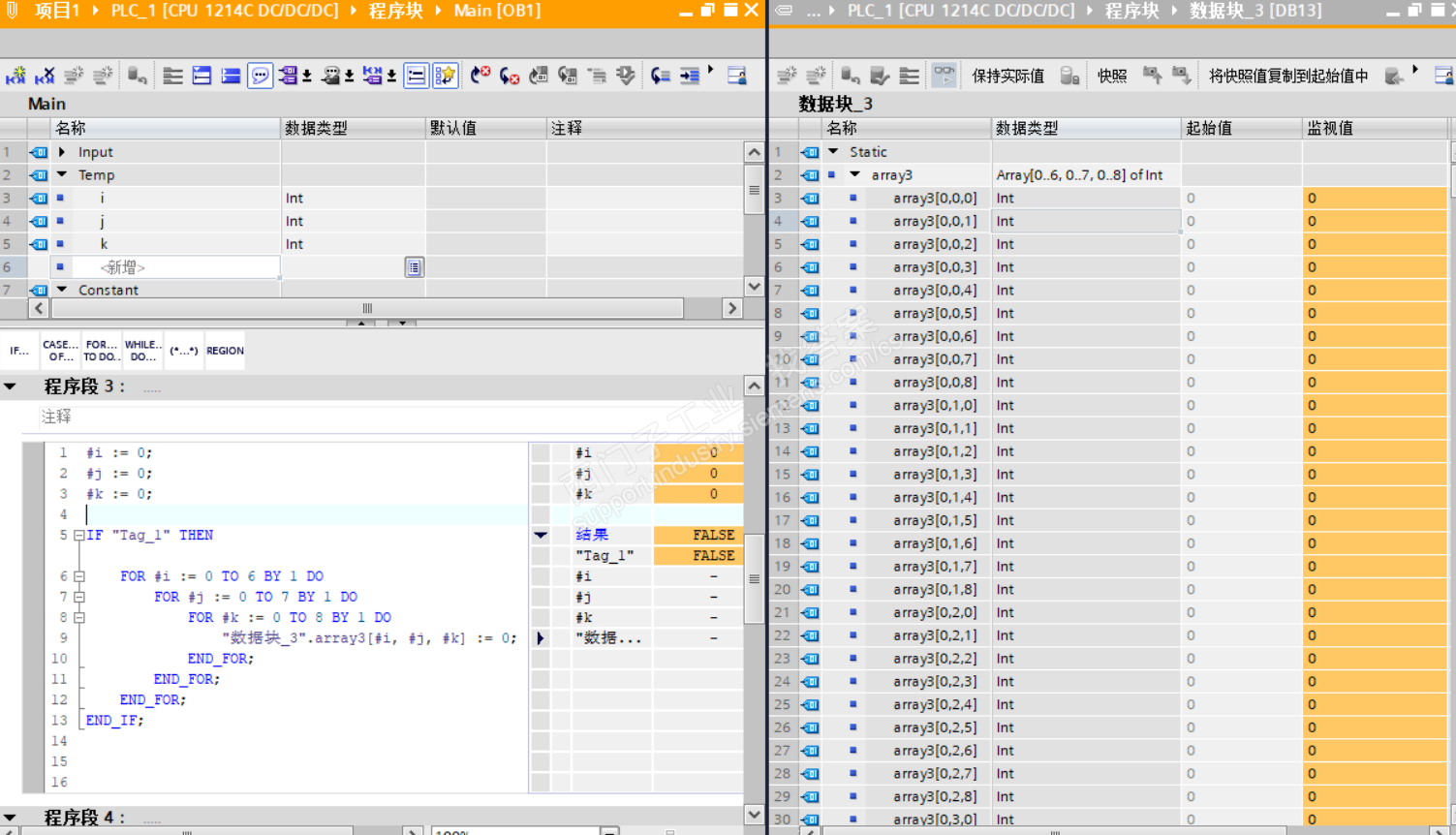This screenshot has height=835, width=1456.
Task: Click the Insert network icon in Main toolbar
Action: pyautogui.click(x=15, y=76)
